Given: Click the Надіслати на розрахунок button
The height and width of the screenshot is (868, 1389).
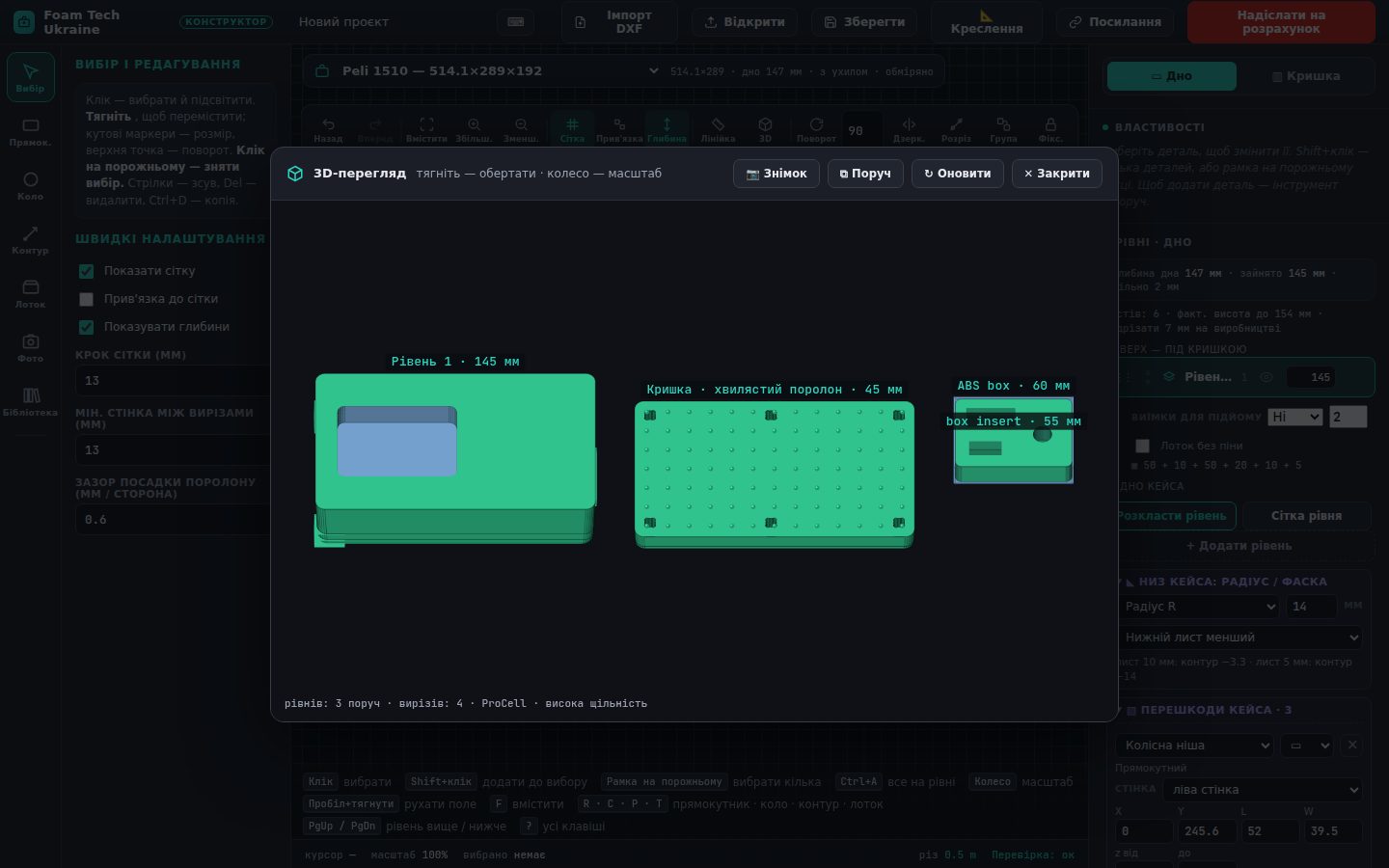Looking at the screenshot, I should tap(1281, 22).
